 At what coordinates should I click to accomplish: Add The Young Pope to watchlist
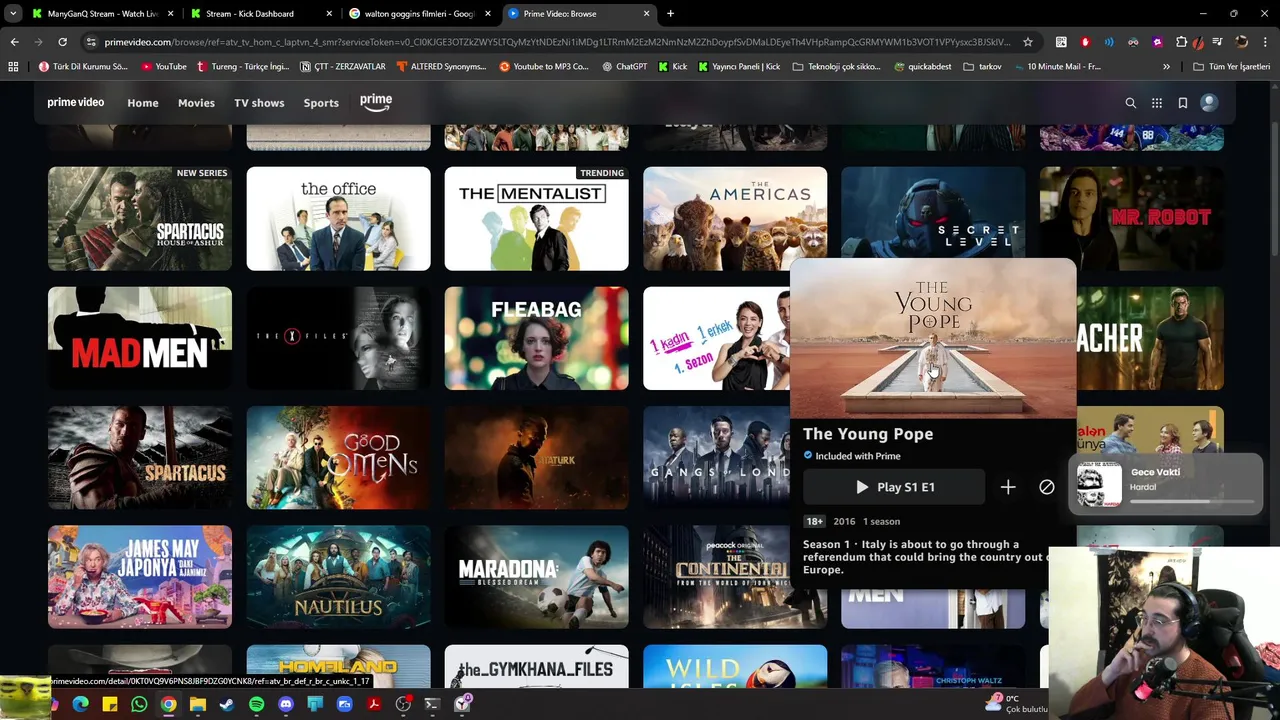pyautogui.click(x=1008, y=487)
